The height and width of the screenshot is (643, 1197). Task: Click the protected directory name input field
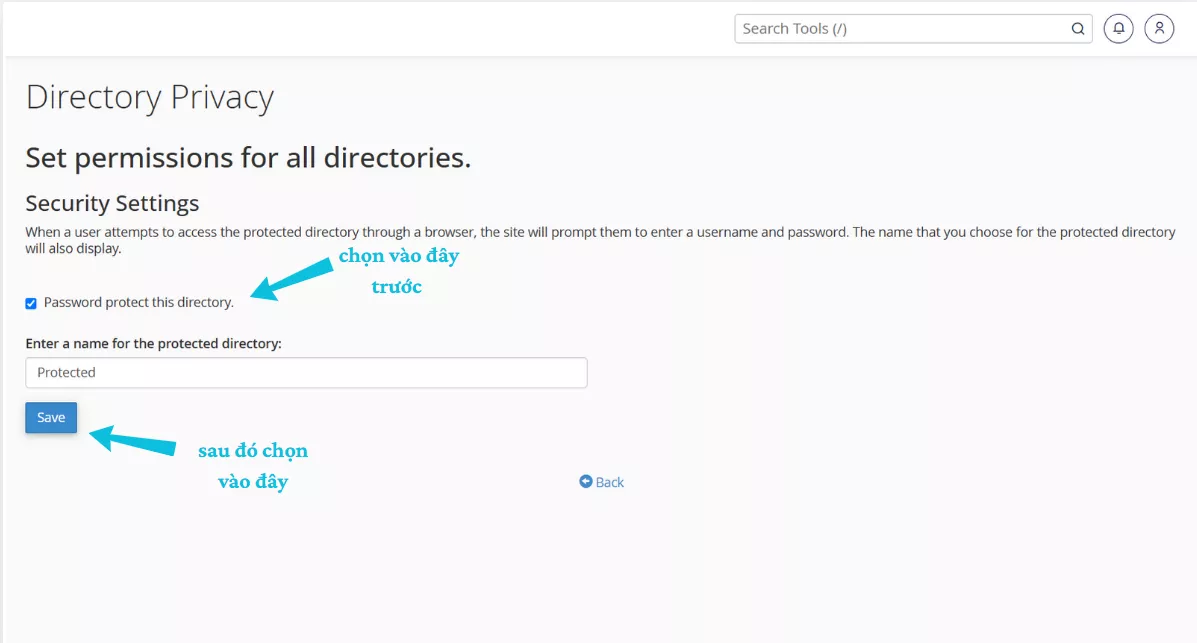(x=306, y=373)
